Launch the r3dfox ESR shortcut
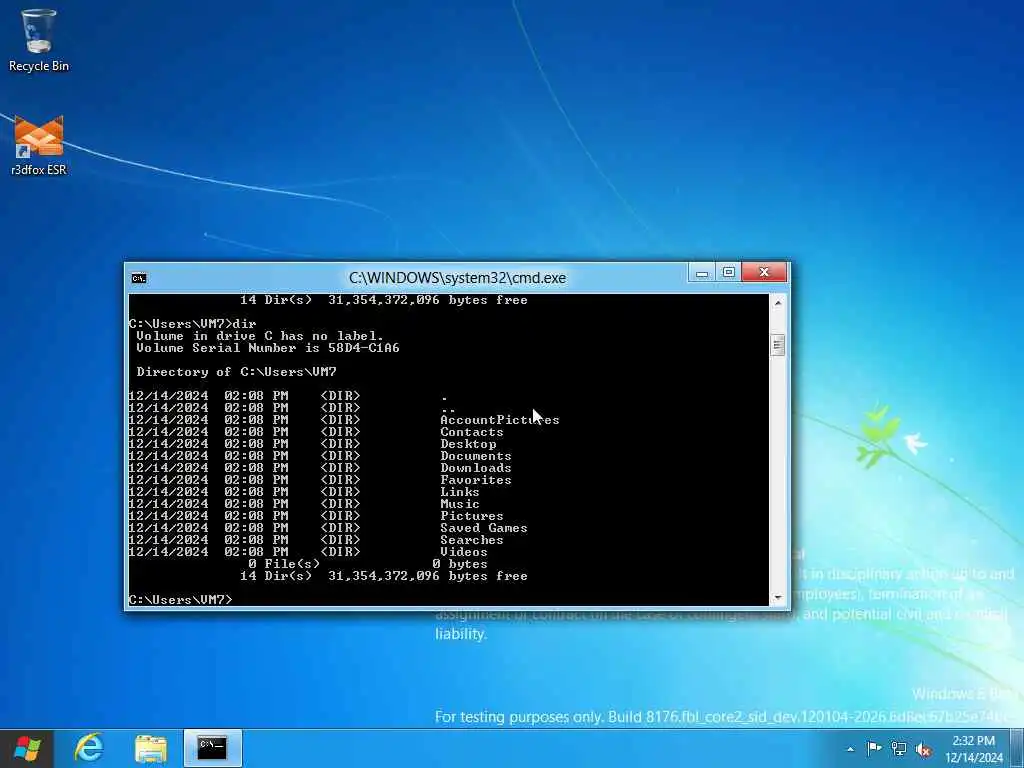Image resolution: width=1024 pixels, height=768 pixels. tap(39, 145)
